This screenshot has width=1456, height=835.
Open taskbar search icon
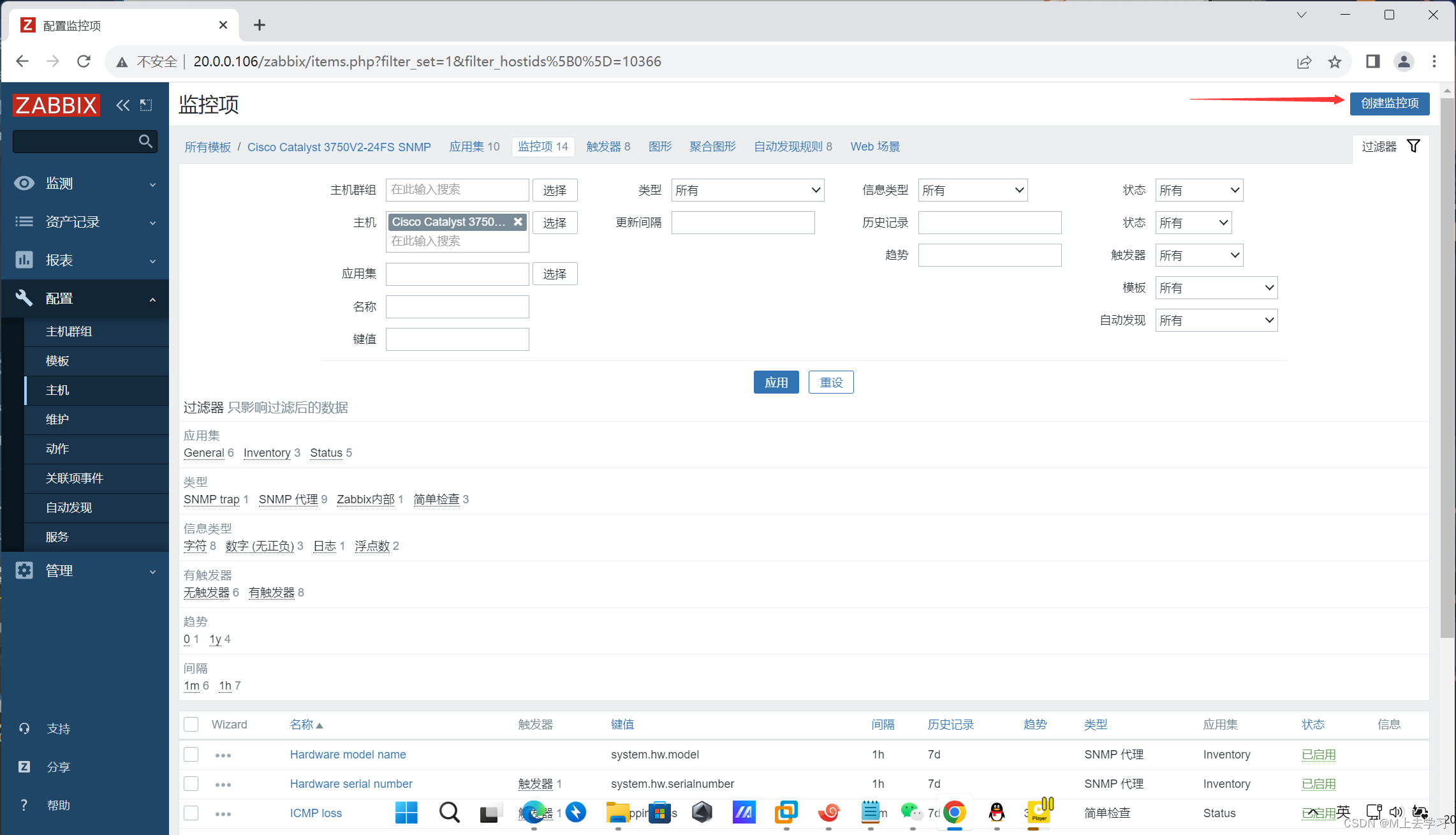coord(449,812)
